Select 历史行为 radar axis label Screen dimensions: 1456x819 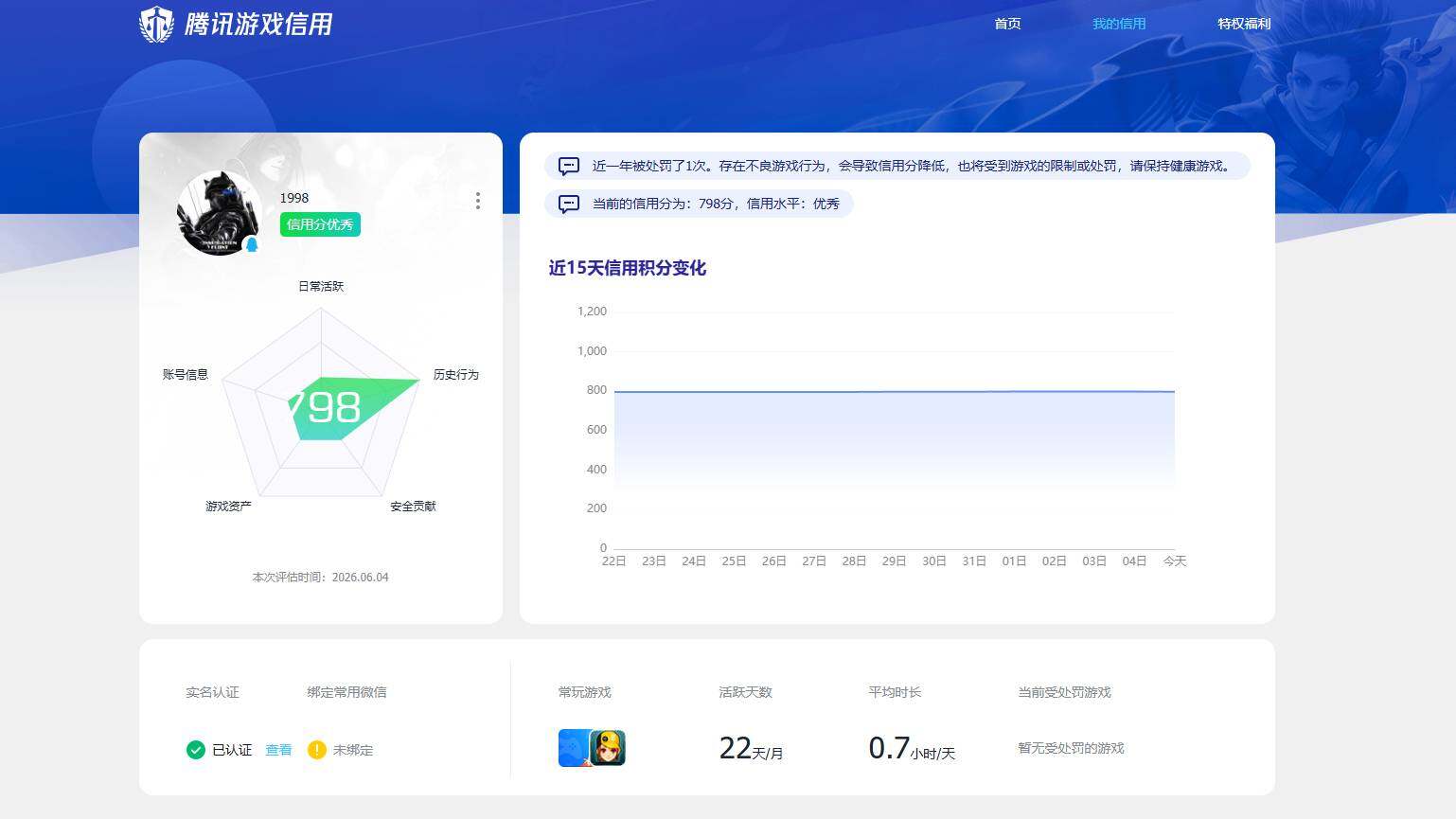click(x=456, y=374)
